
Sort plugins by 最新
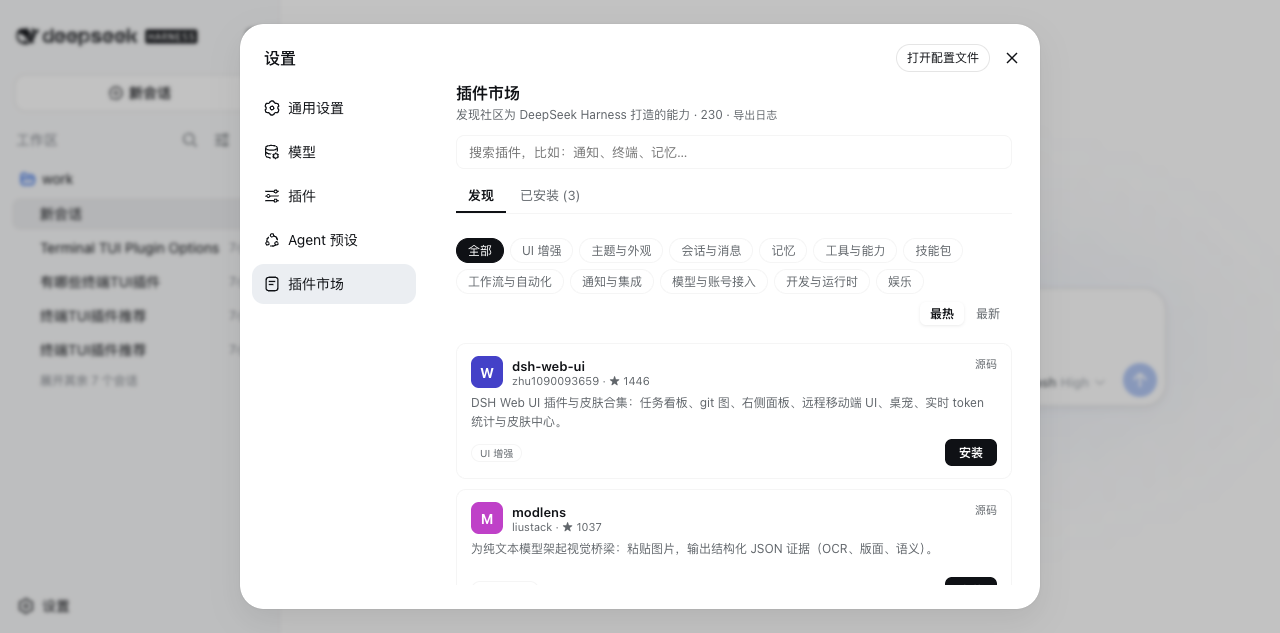(988, 314)
